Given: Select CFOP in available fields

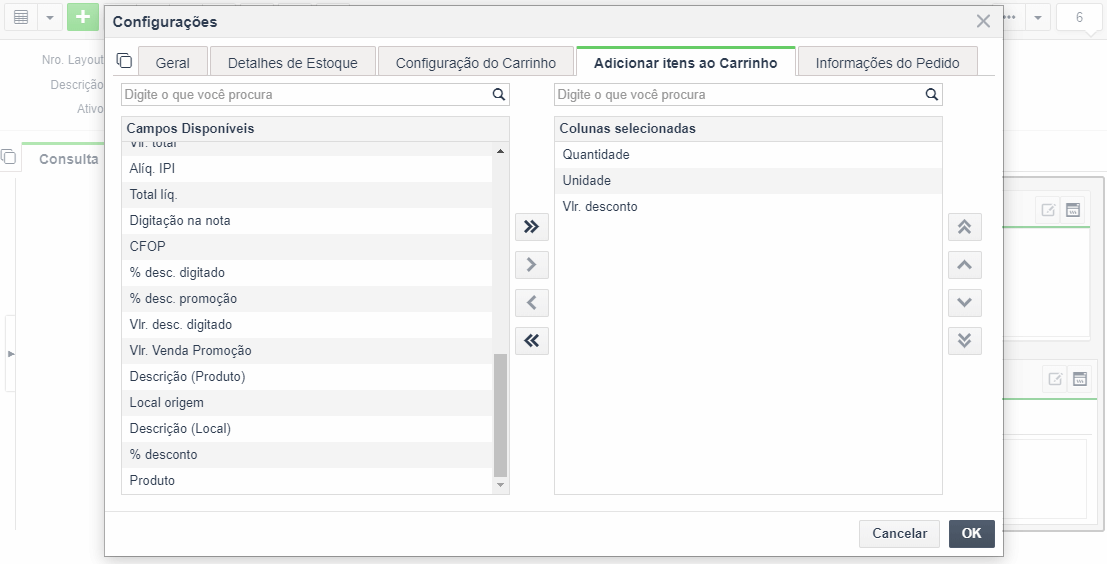Looking at the screenshot, I should (307, 247).
